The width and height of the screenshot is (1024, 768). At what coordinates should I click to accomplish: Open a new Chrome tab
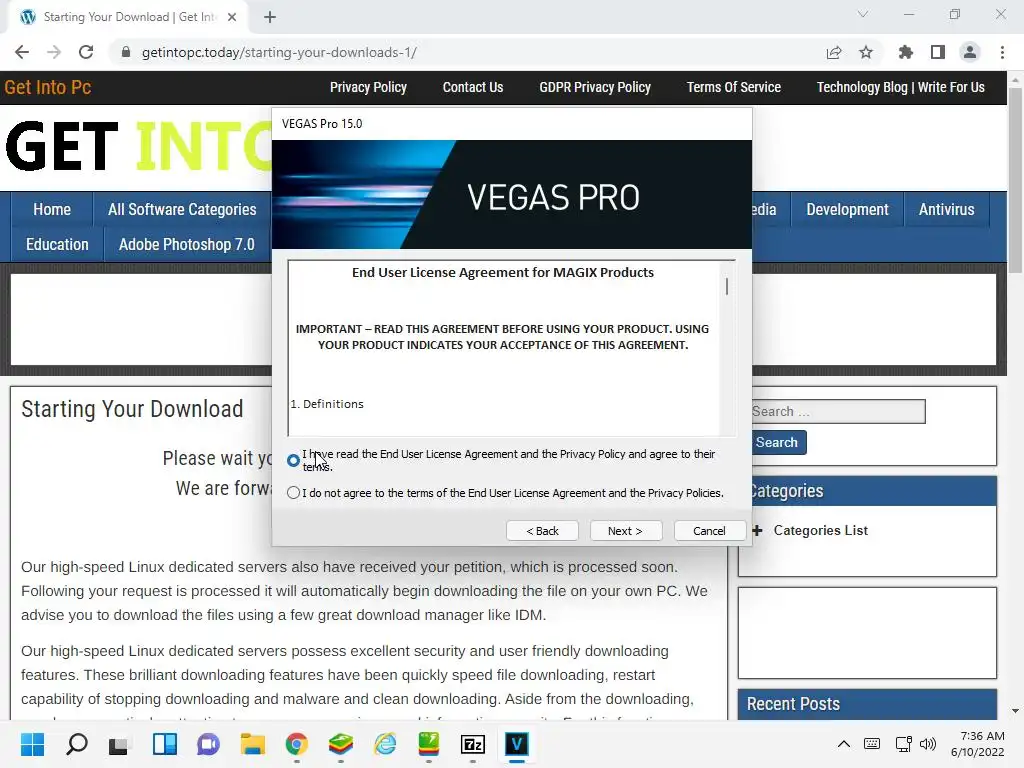tap(270, 17)
